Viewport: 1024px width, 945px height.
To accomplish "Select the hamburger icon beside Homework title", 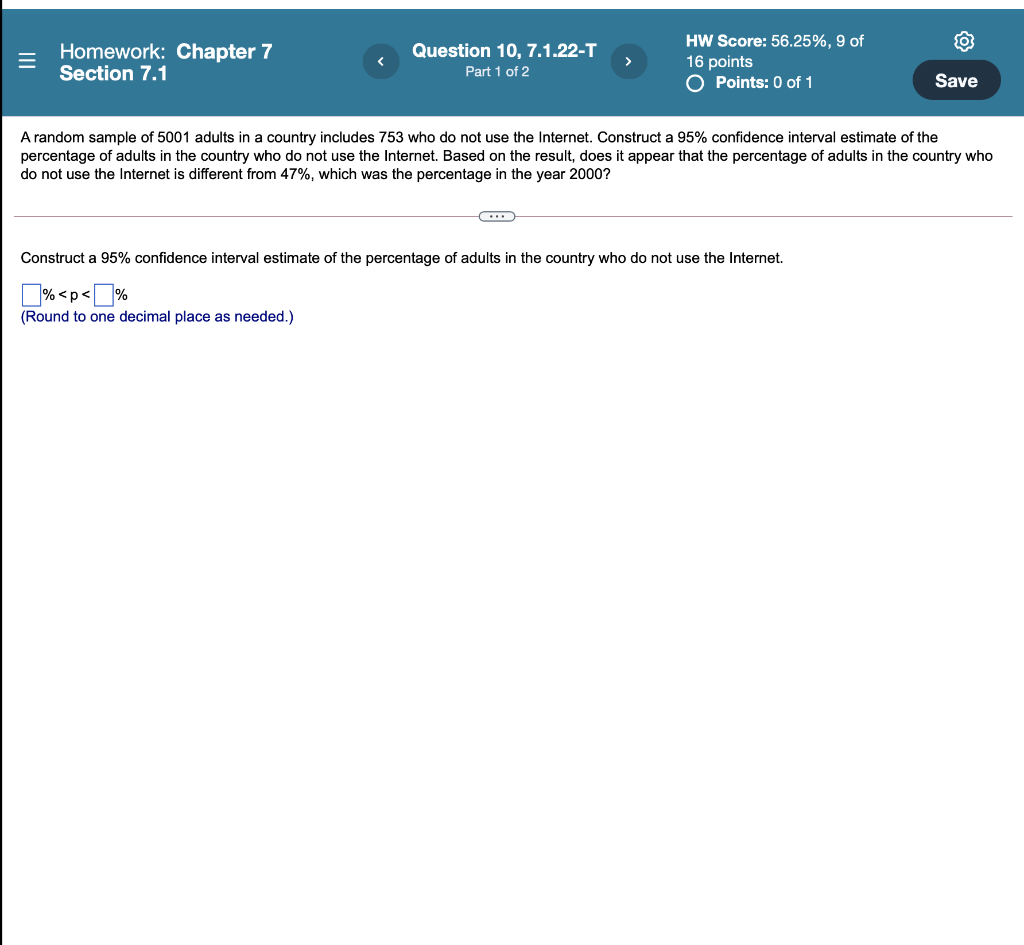I will pos(26,60).
